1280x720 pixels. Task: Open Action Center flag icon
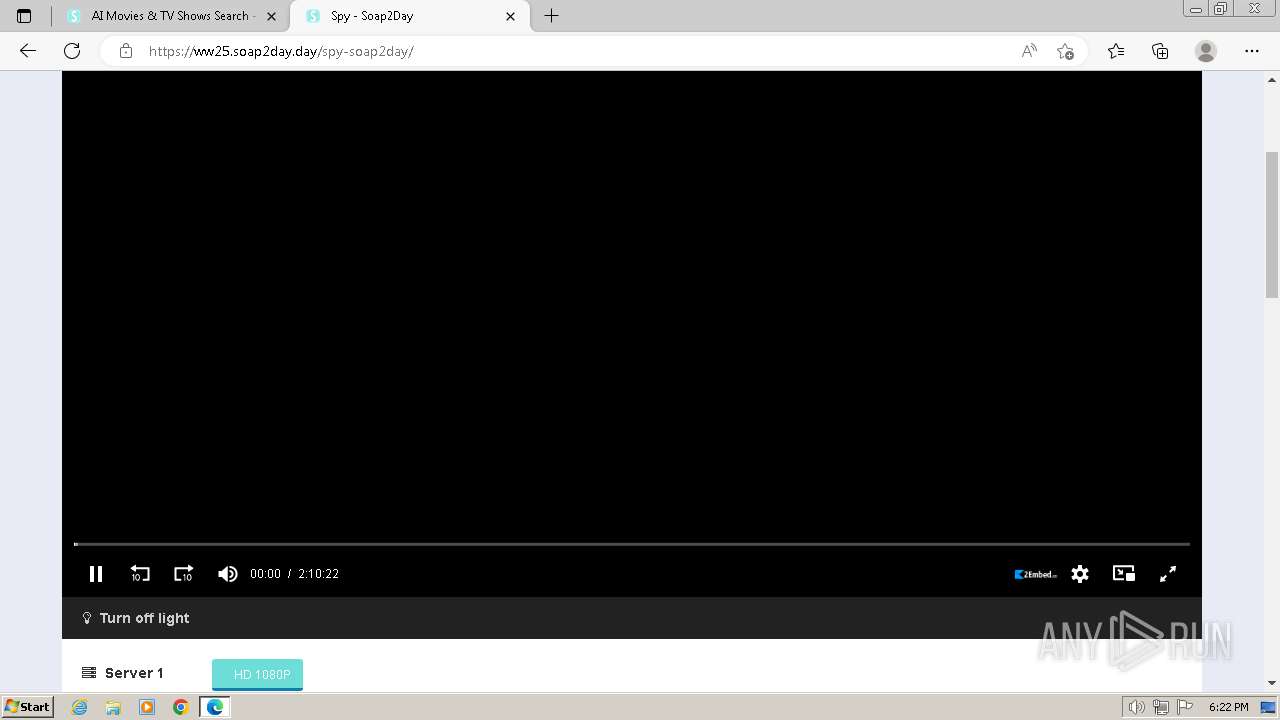point(1185,707)
